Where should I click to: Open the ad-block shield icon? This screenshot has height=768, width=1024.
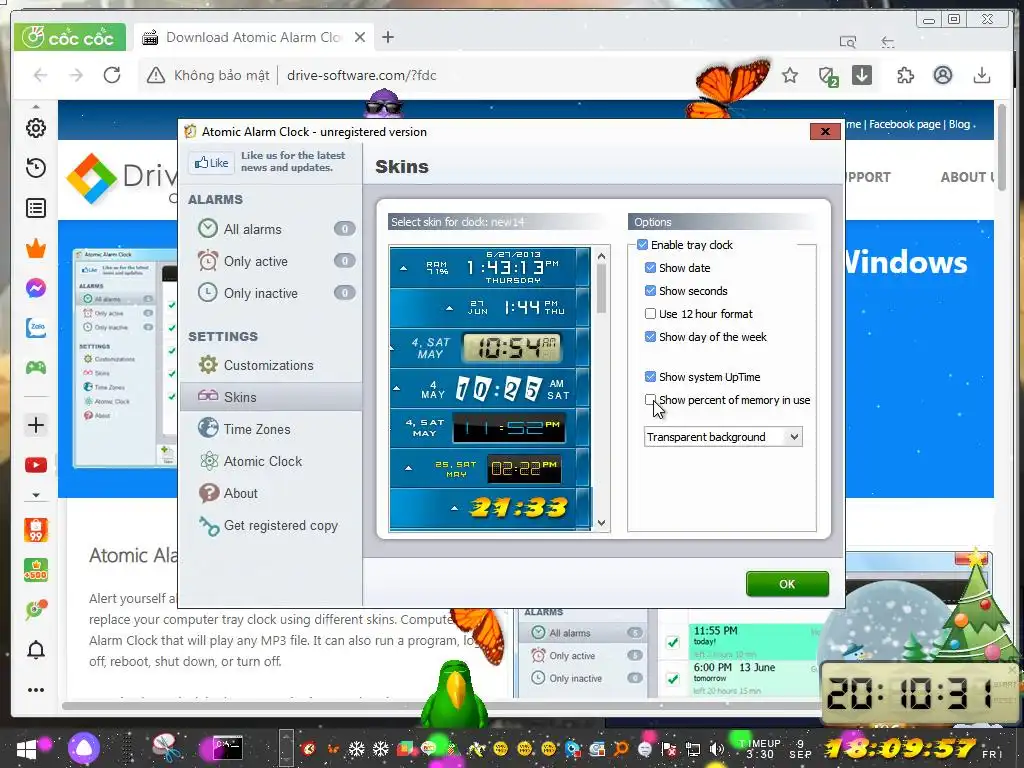[x=827, y=76]
